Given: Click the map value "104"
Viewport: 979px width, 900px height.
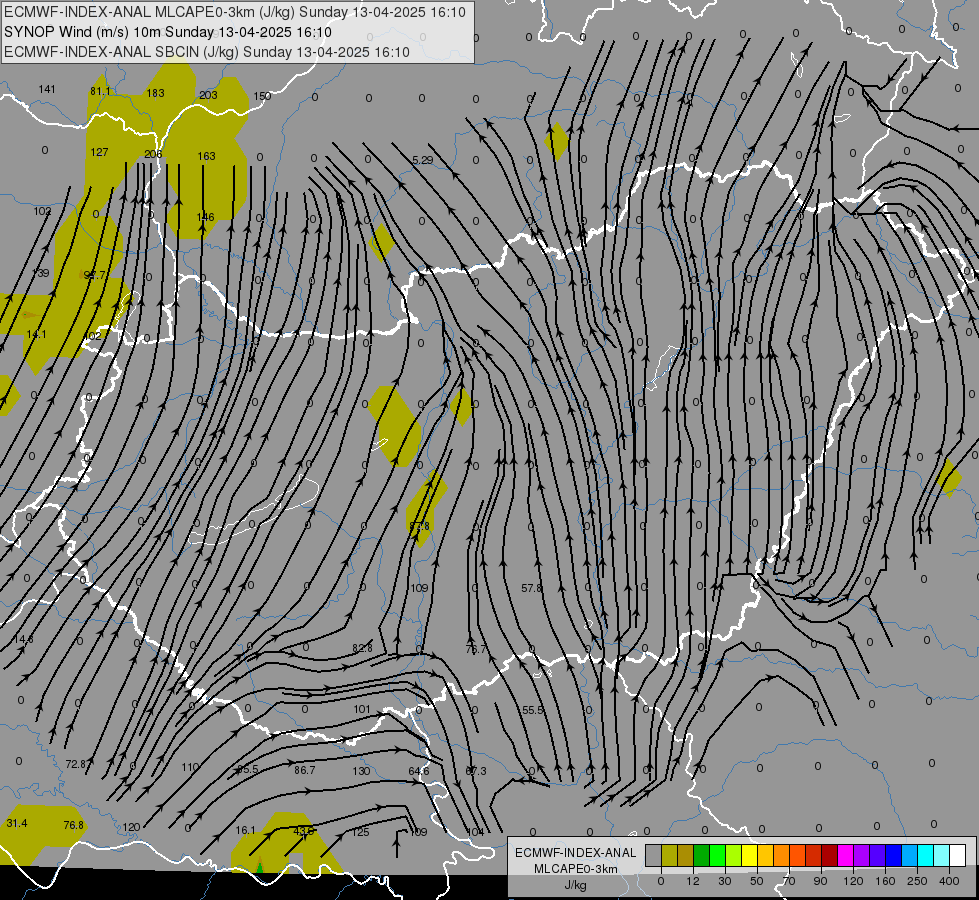Looking at the screenshot, I should pyautogui.click(x=475, y=833).
